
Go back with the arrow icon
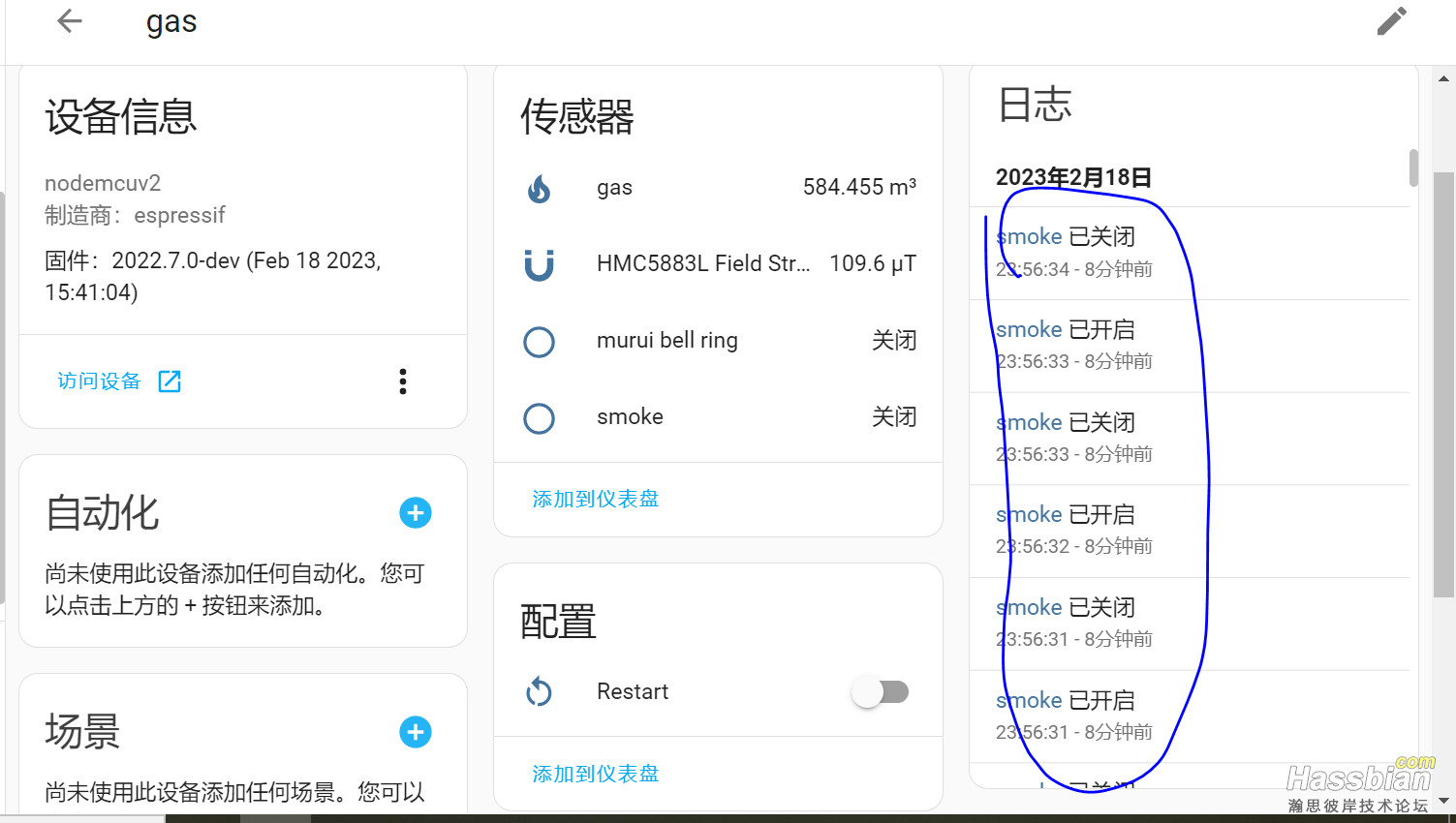point(70,20)
